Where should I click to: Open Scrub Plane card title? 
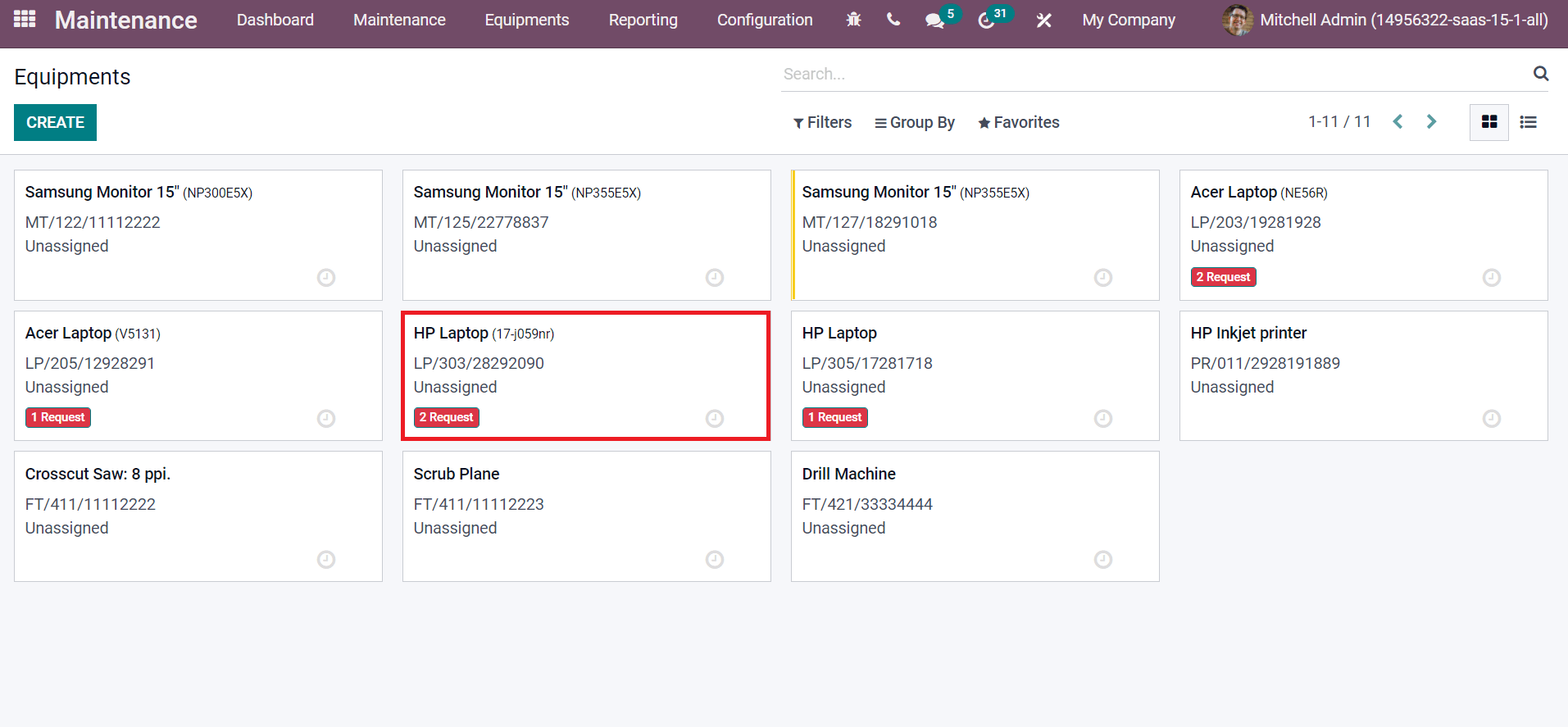coord(457,474)
